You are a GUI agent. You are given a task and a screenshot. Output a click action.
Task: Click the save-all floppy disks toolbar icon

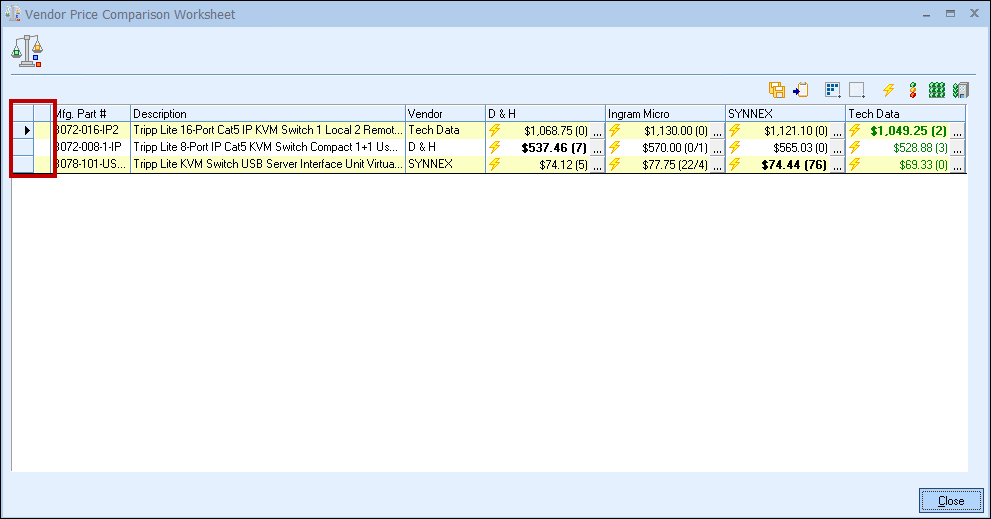(x=777, y=90)
